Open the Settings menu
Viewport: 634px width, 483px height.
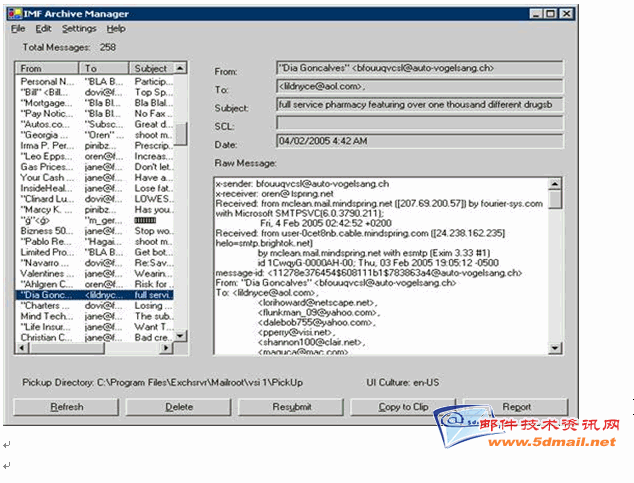pyautogui.click(x=79, y=29)
